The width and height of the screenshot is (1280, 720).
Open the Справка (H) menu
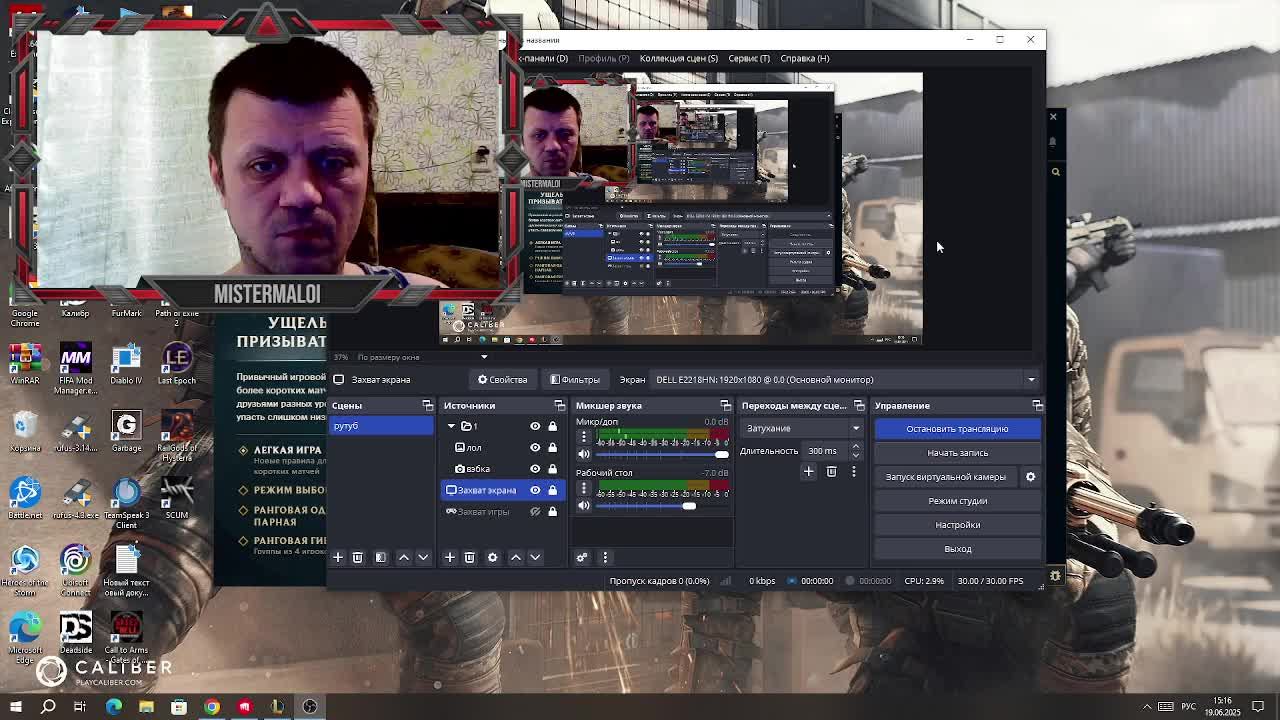pyautogui.click(x=805, y=58)
